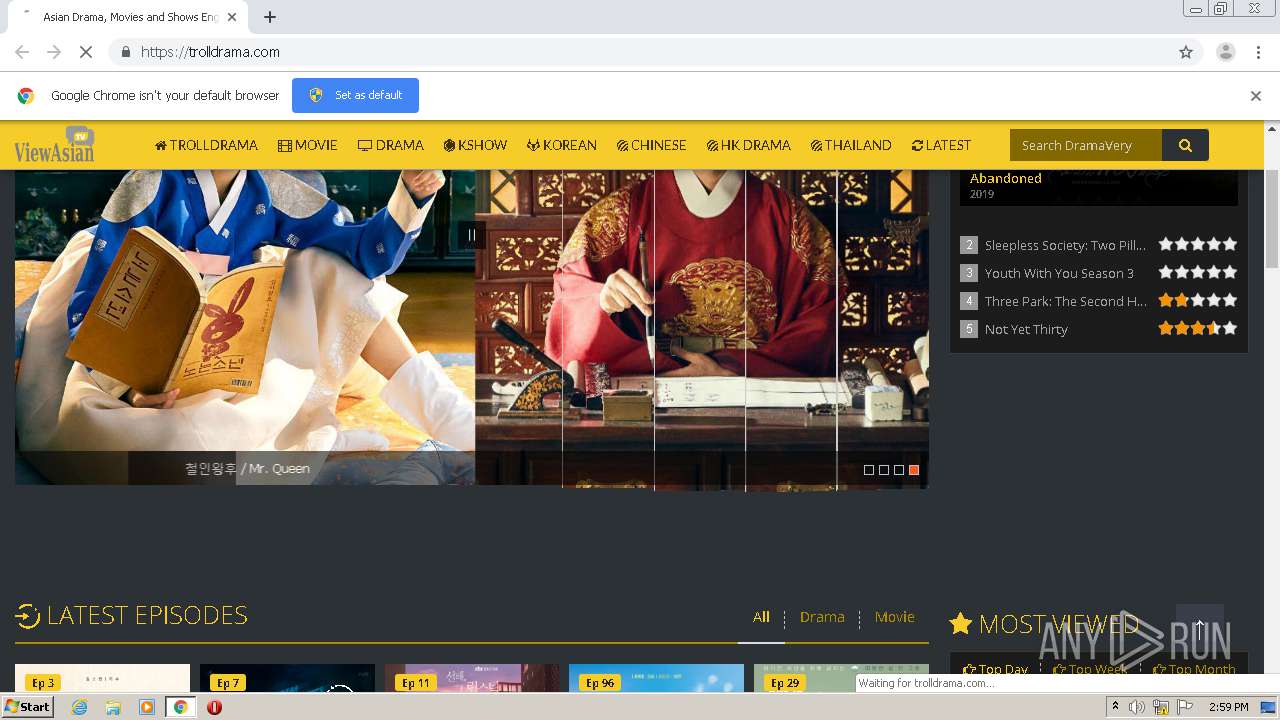The image size is (1280, 720).
Task: Launch Opera from the taskbar
Action: (214, 707)
